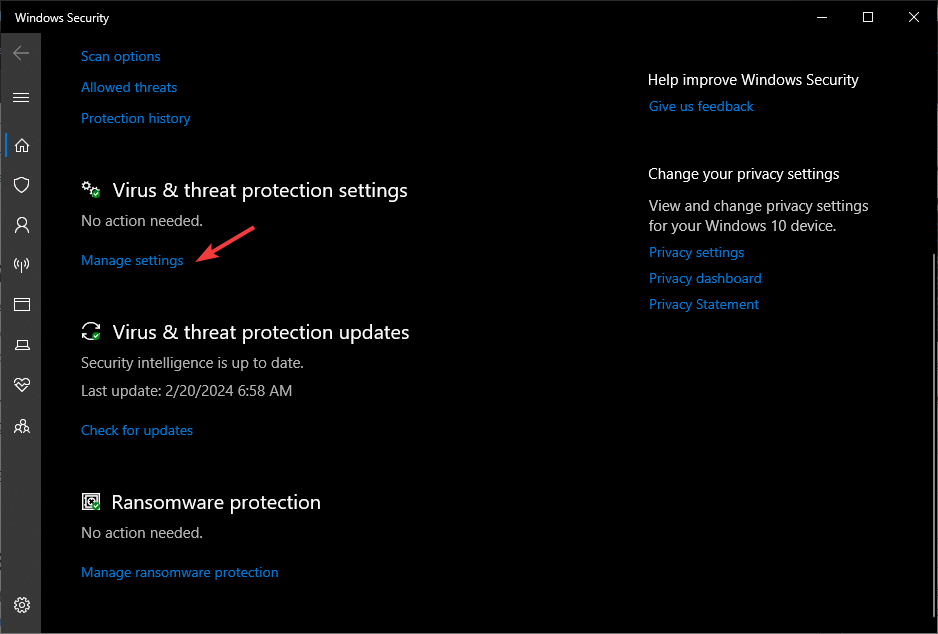938x634 pixels.
Task: Open Family options icon
Action: [x=21, y=426]
